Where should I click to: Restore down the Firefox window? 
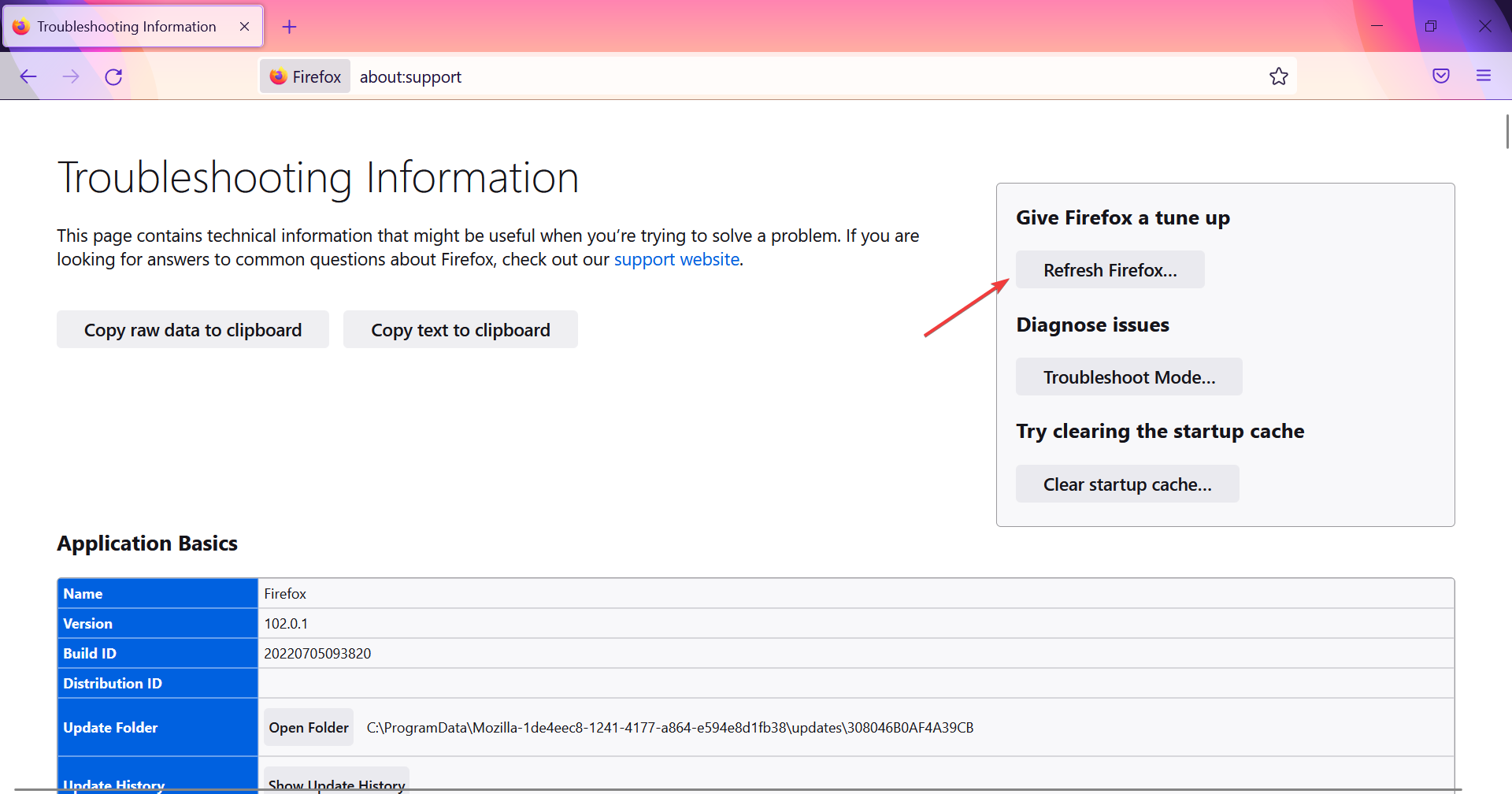[1431, 26]
